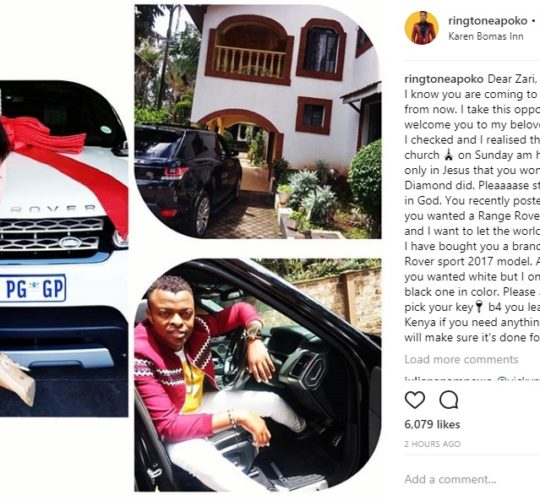This screenshot has width=540, height=501.
Task: Open comments with the speech bubble icon
Action: click(x=449, y=400)
